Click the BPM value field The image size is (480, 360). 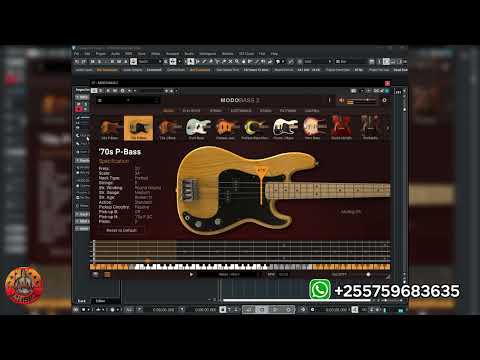click(283, 275)
